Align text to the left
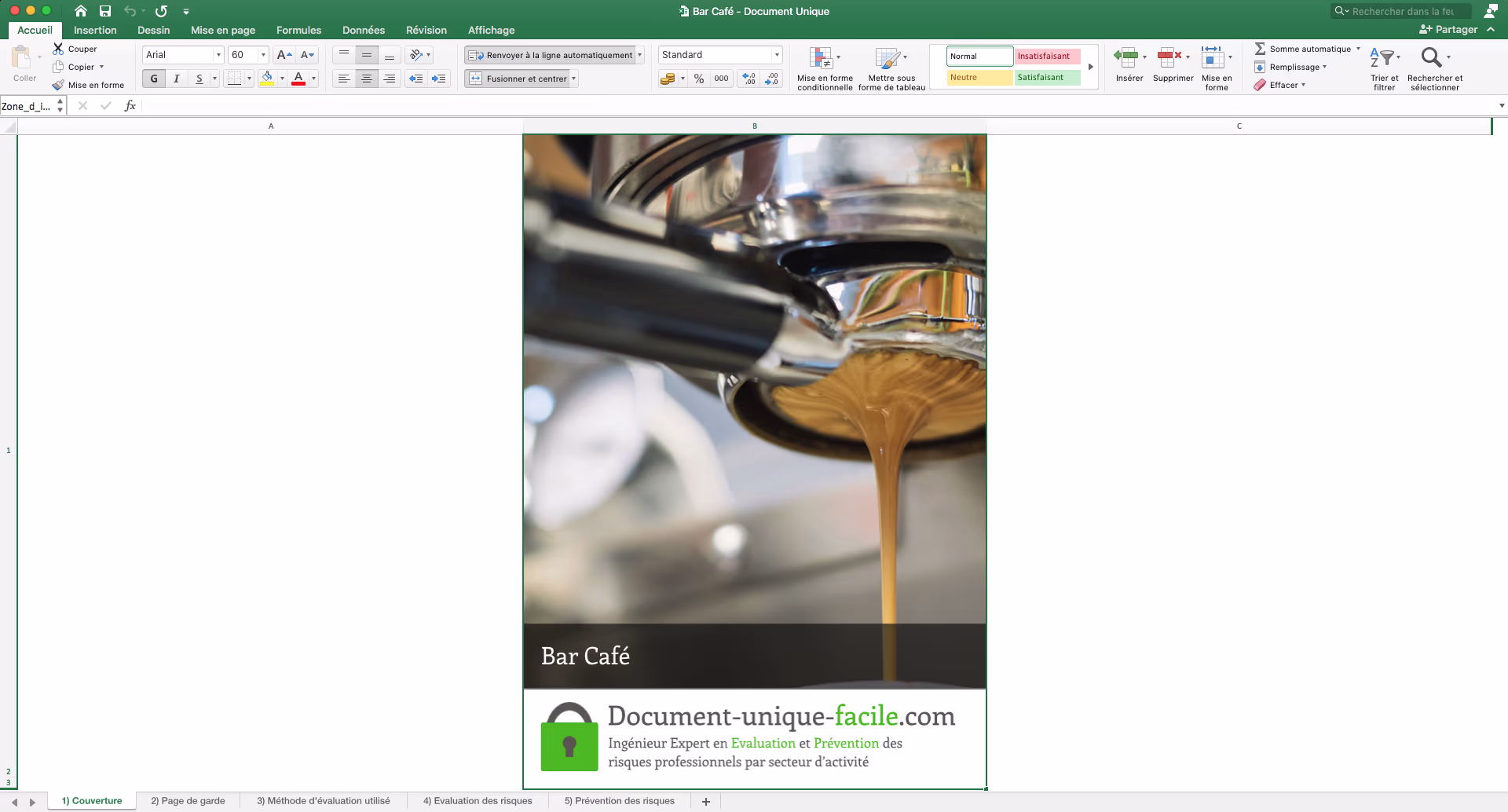 coord(344,79)
